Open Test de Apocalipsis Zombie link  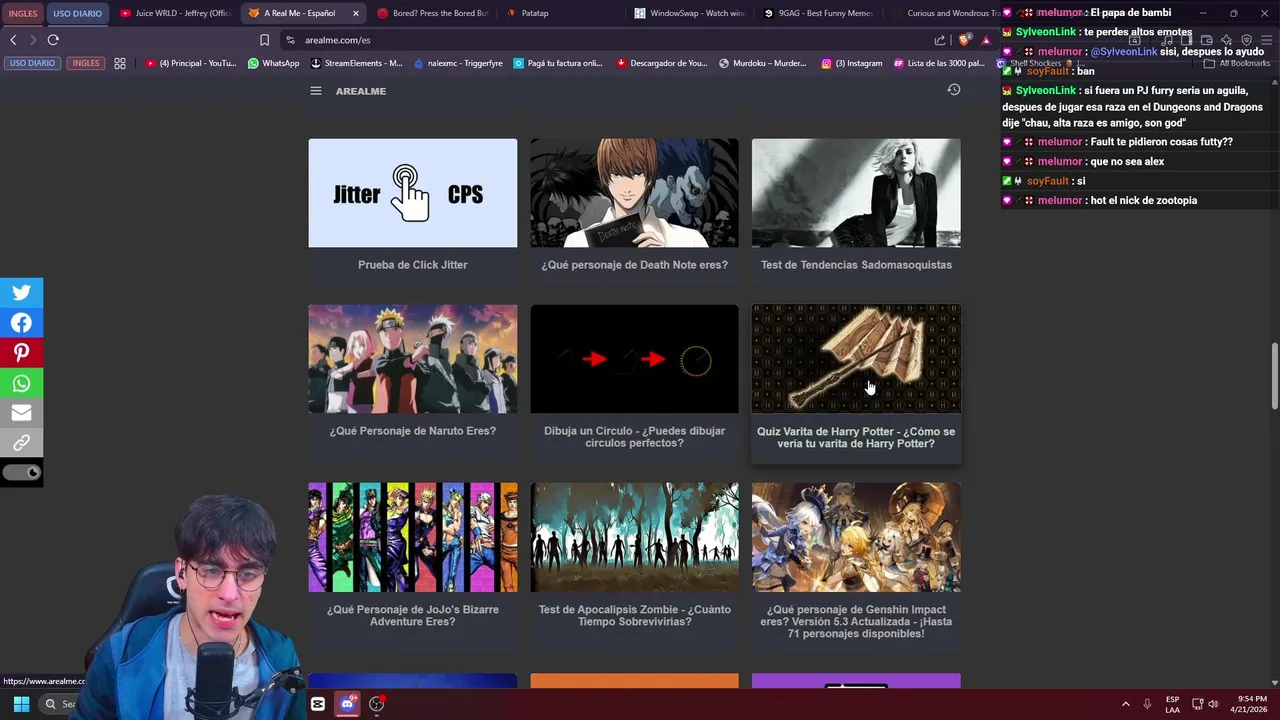coord(635,616)
